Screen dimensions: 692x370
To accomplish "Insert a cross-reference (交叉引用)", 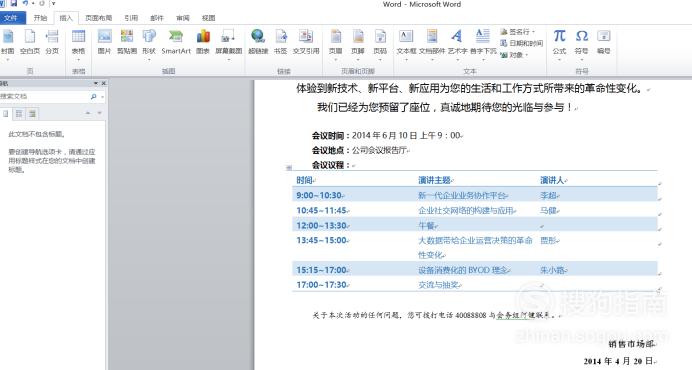I will coord(306,43).
